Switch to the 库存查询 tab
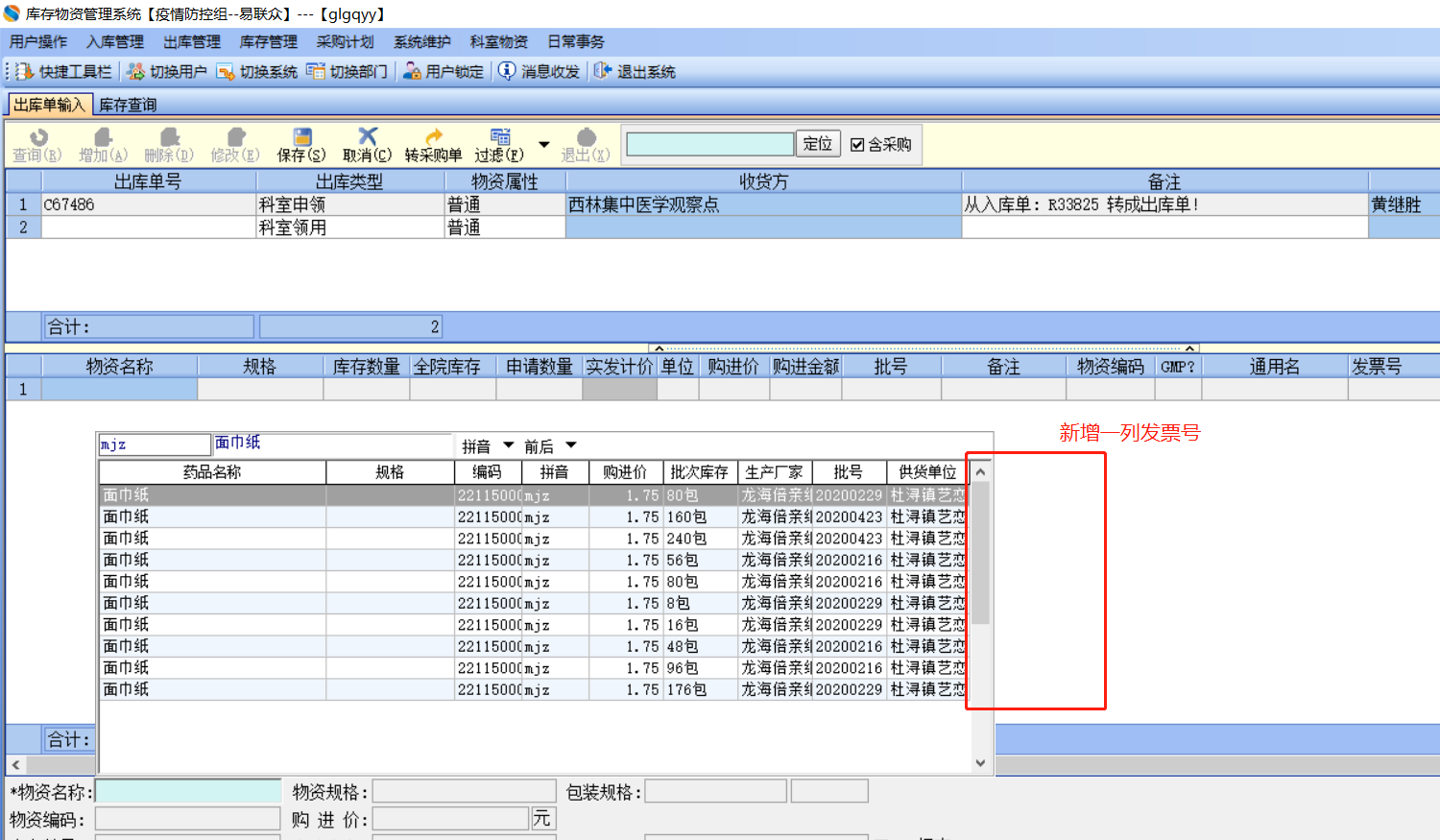1440x840 pixels. pos(128,105)
